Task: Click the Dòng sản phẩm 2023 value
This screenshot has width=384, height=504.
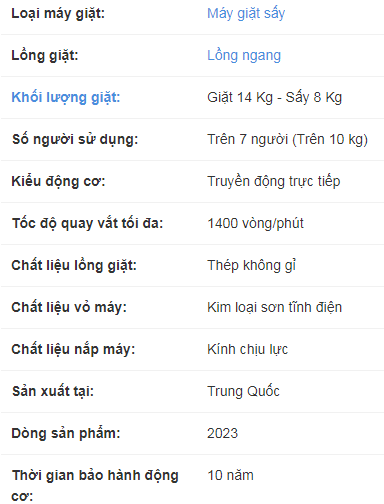Action: click(x=222, y=434)
